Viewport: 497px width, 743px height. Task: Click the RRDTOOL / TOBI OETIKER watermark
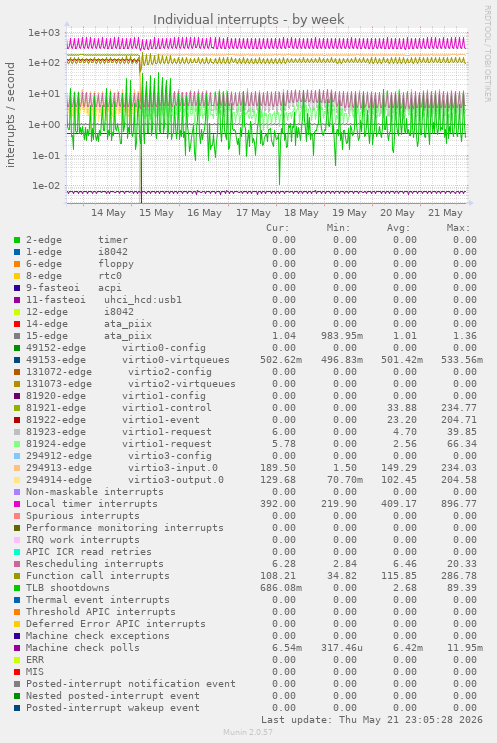(x=488, y=54)
